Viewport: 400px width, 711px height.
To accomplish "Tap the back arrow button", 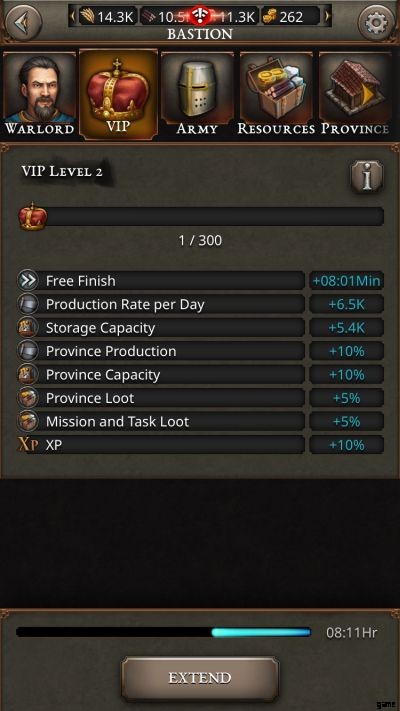I will (20, 23).
